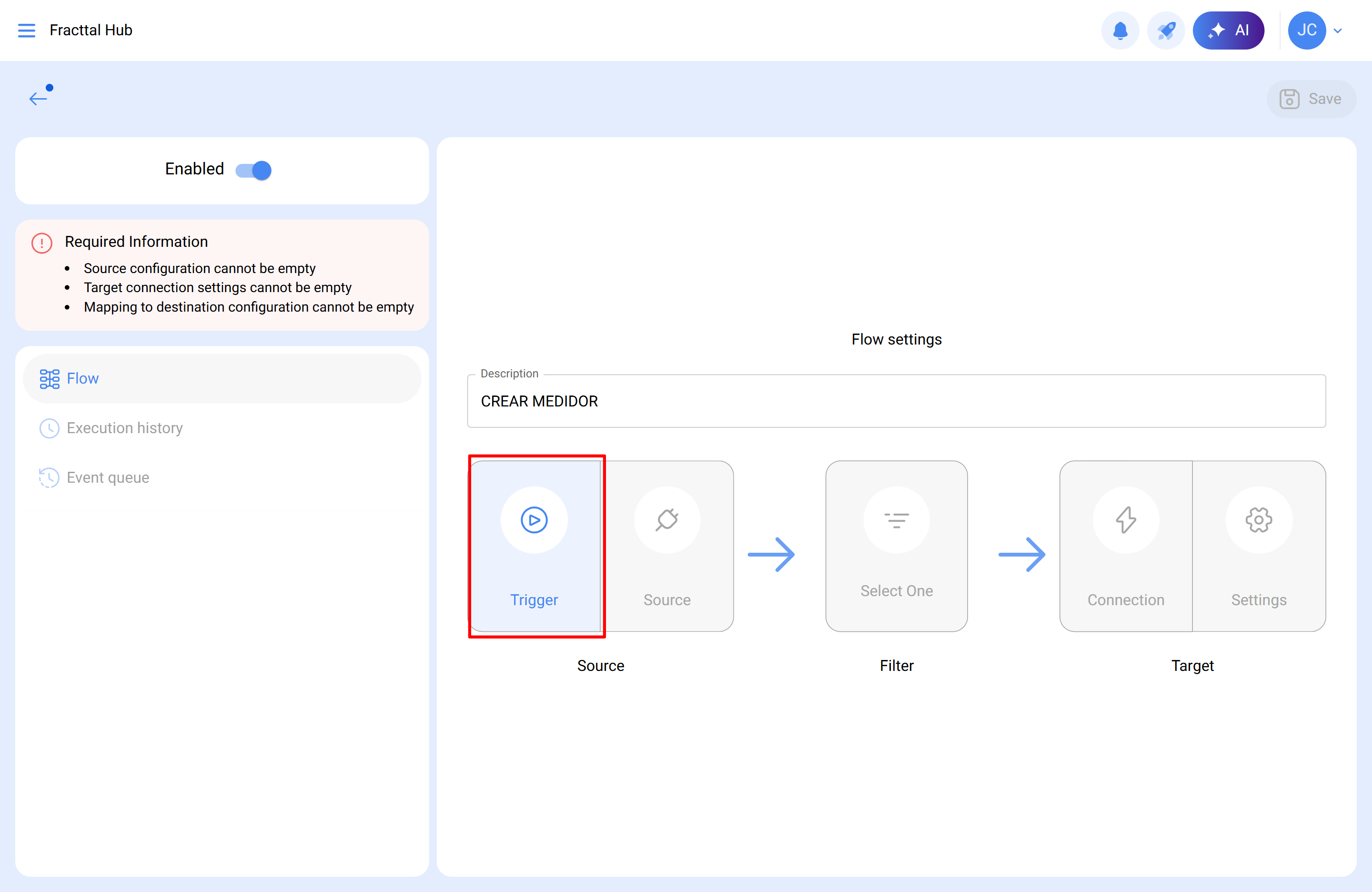
Task: Click the filter icon in Select One card
Action: click(x=897, y=519)
